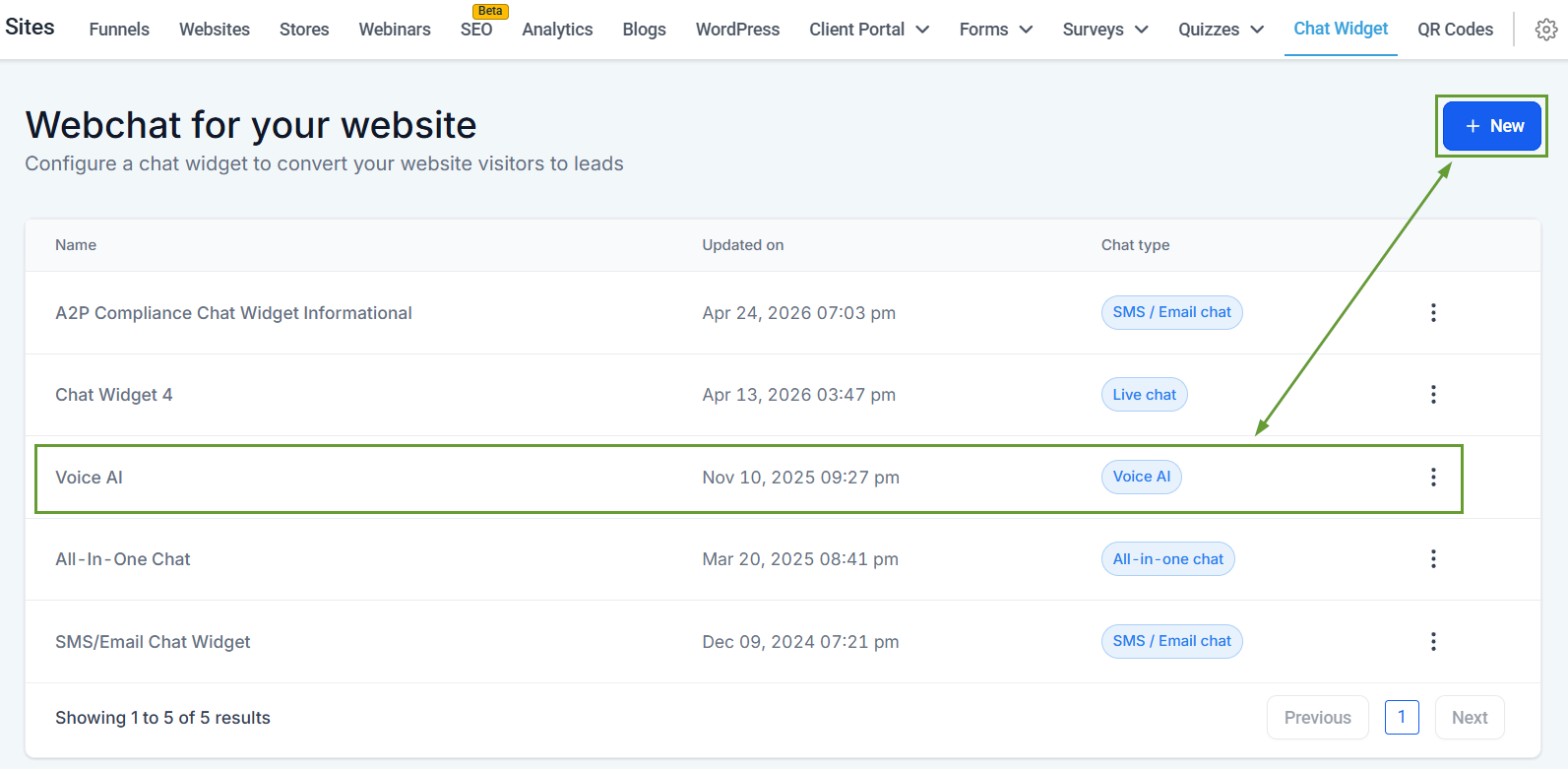Open the SMS/Email Chat Widget entry
The image size is (1568, 769).
pyautogui.click(x=153, y=642)
